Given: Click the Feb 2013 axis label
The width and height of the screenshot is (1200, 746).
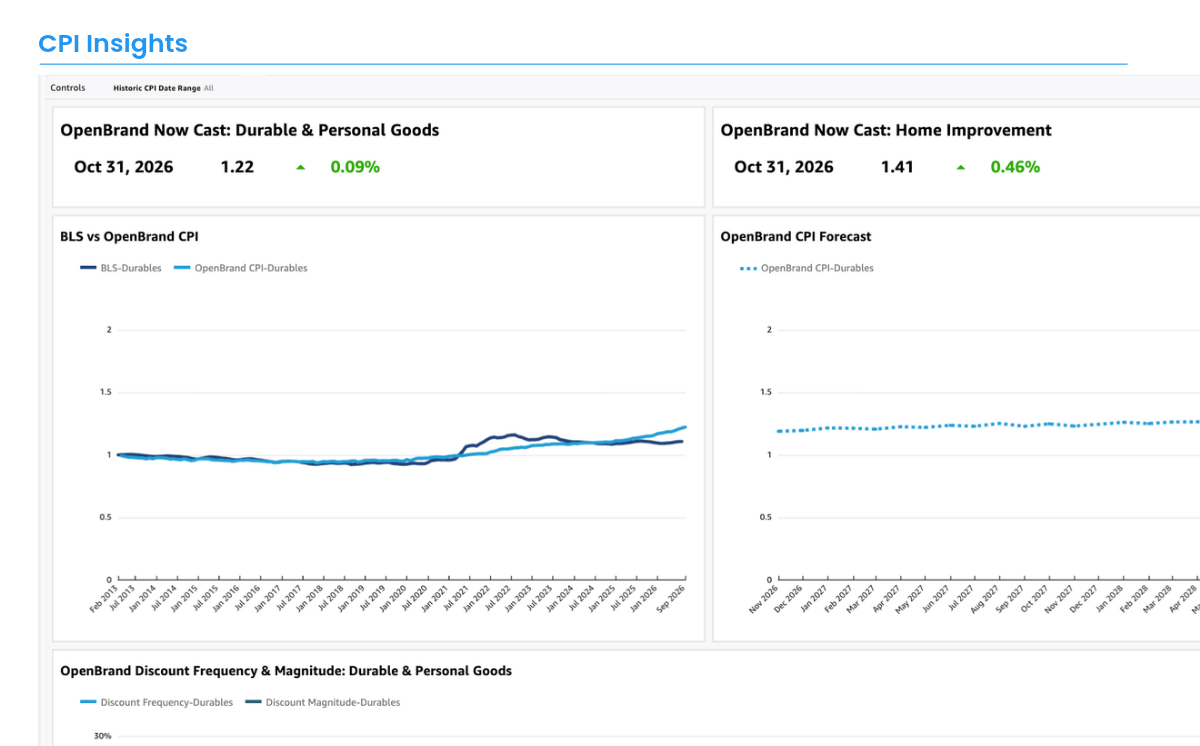Looking at the screenshot, I should point(105,599).
